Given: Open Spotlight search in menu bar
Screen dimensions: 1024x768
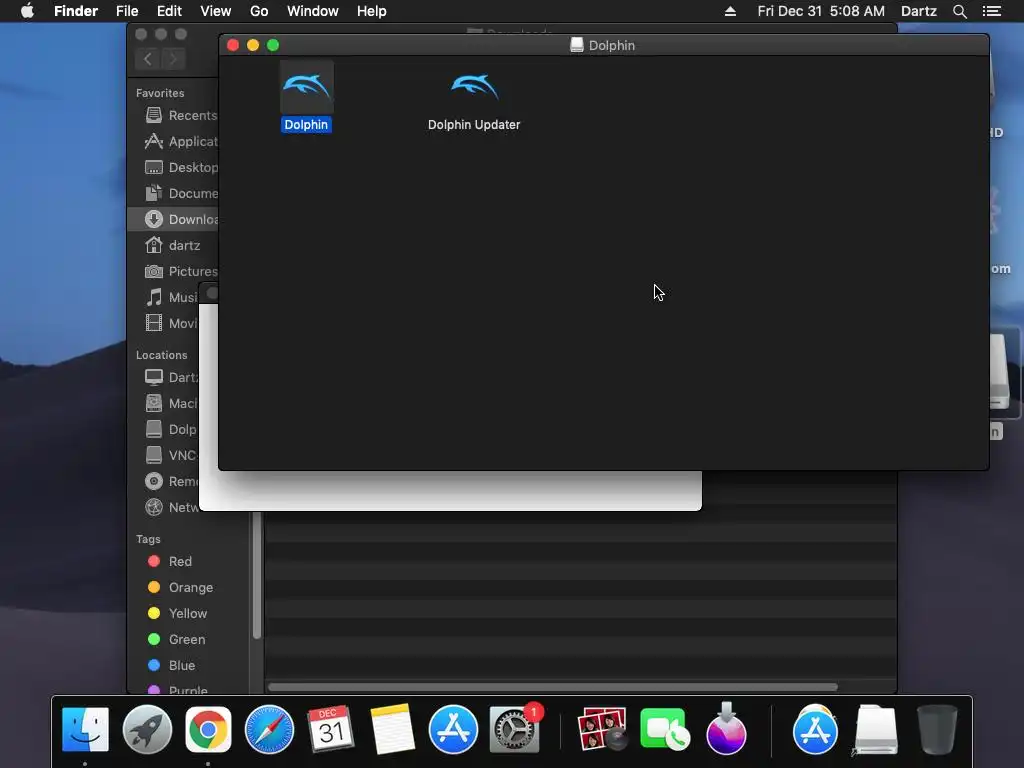Looking at the screenshot, I should (959, 11).
